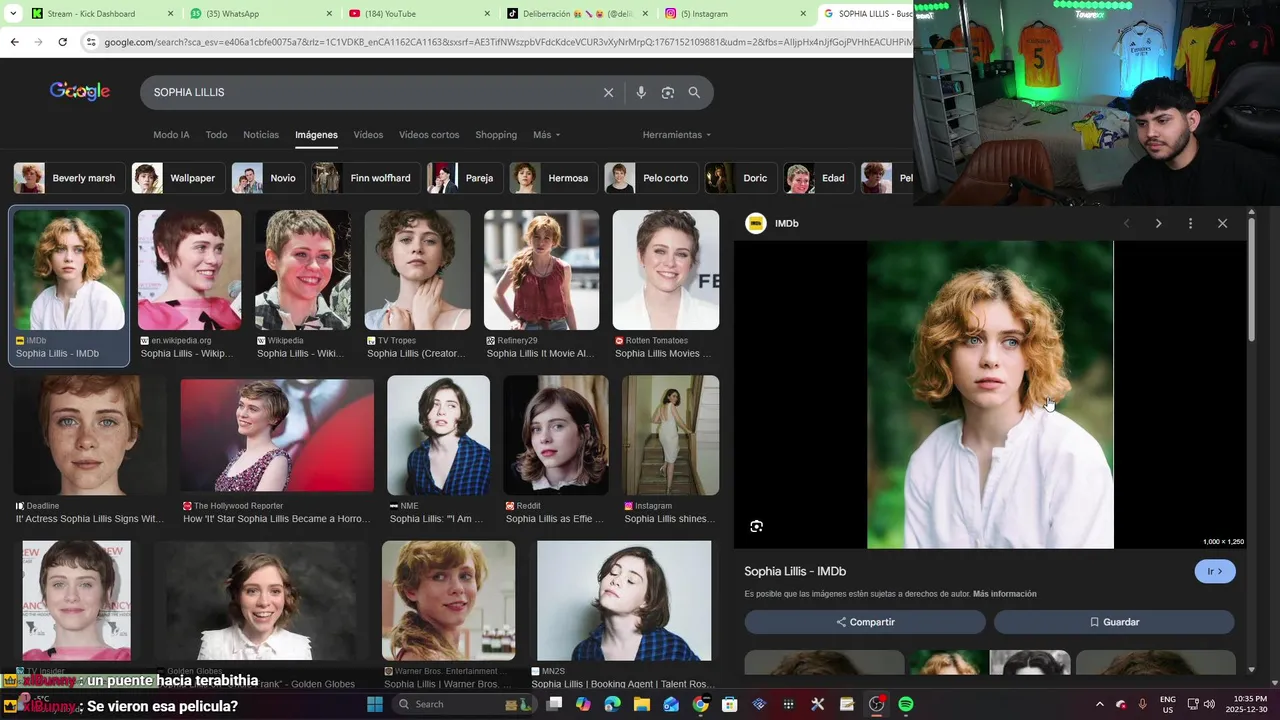1280x720 pixels.
Task: Switch to the Modo IA tab
Action: point(171,135)
